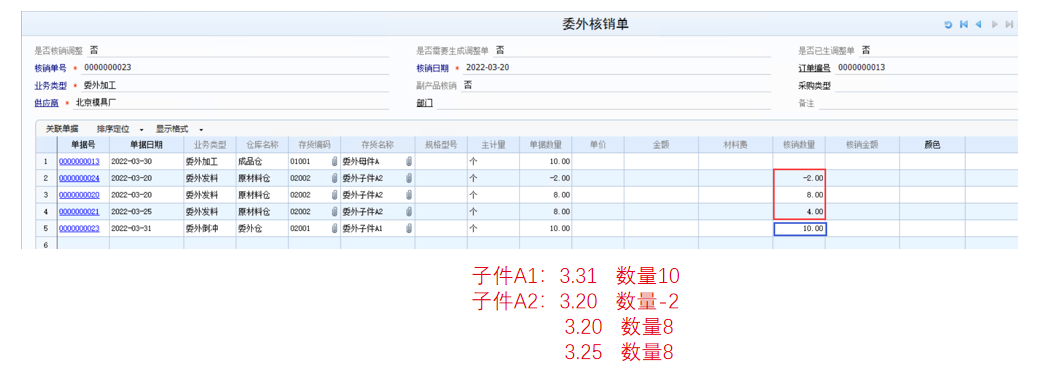Image resolution: width=1044 pixels, height=379 pixels.
Task: Click the 核销数量 column header
Action: pyautogui.click(x=799, y=145)
